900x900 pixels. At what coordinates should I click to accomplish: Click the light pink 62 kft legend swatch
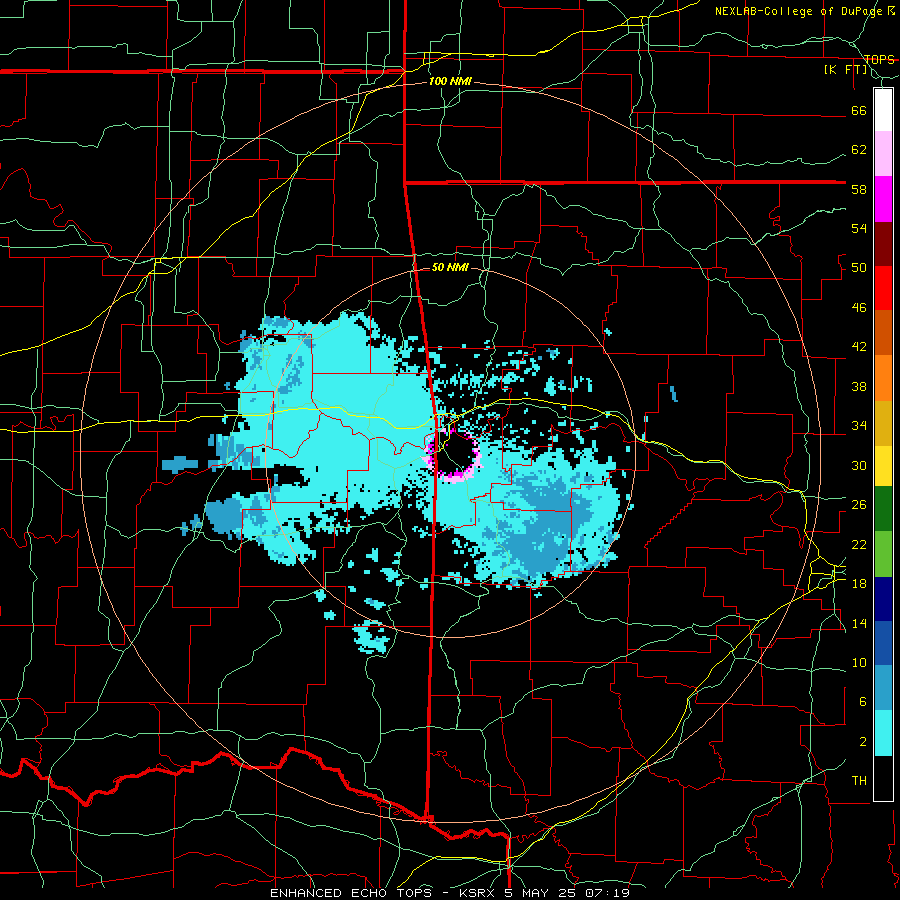883,154
